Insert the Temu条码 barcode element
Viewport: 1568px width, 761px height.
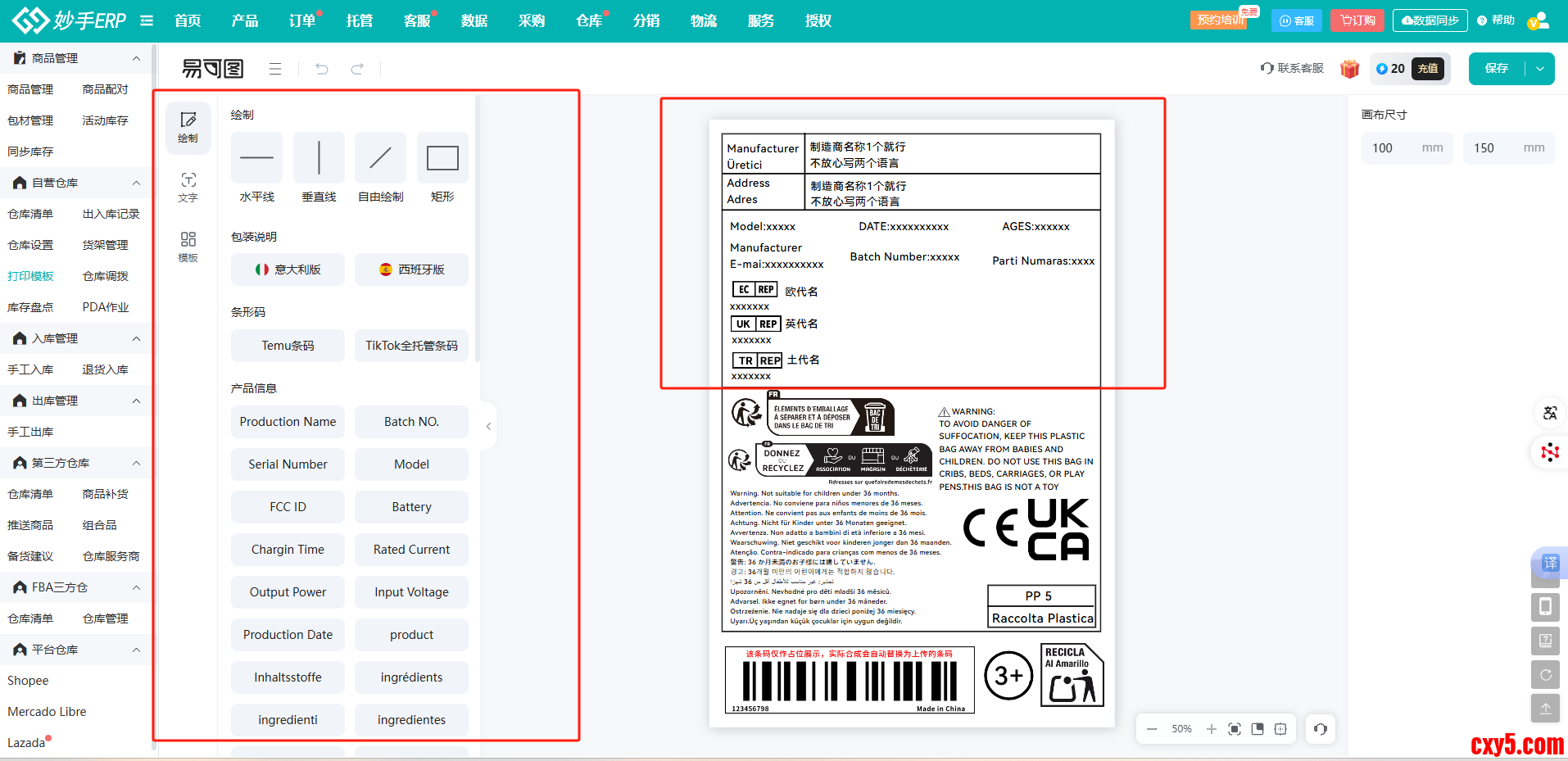pyautogui.click(x=288, y=346)
